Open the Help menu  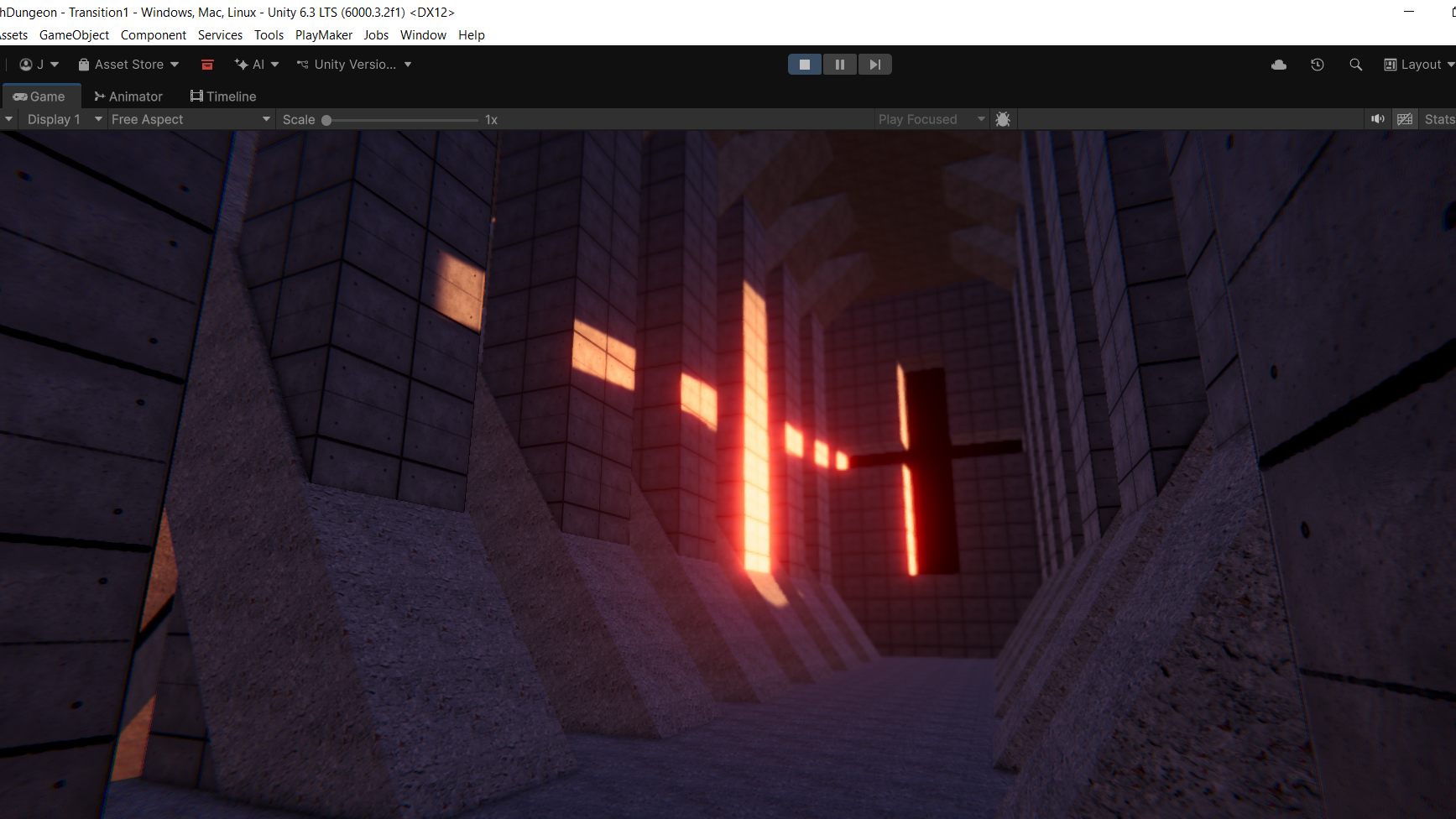(472, 35)
